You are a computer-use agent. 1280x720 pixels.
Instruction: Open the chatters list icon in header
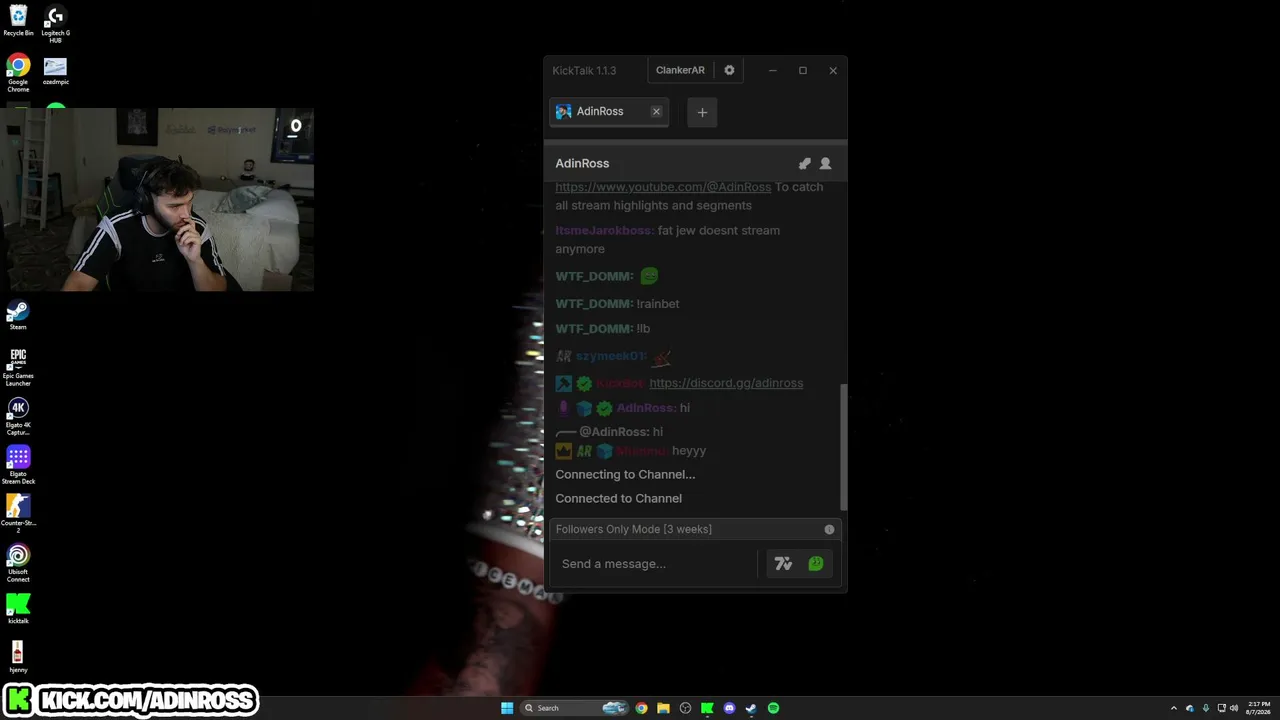click(x=825, y=163)
